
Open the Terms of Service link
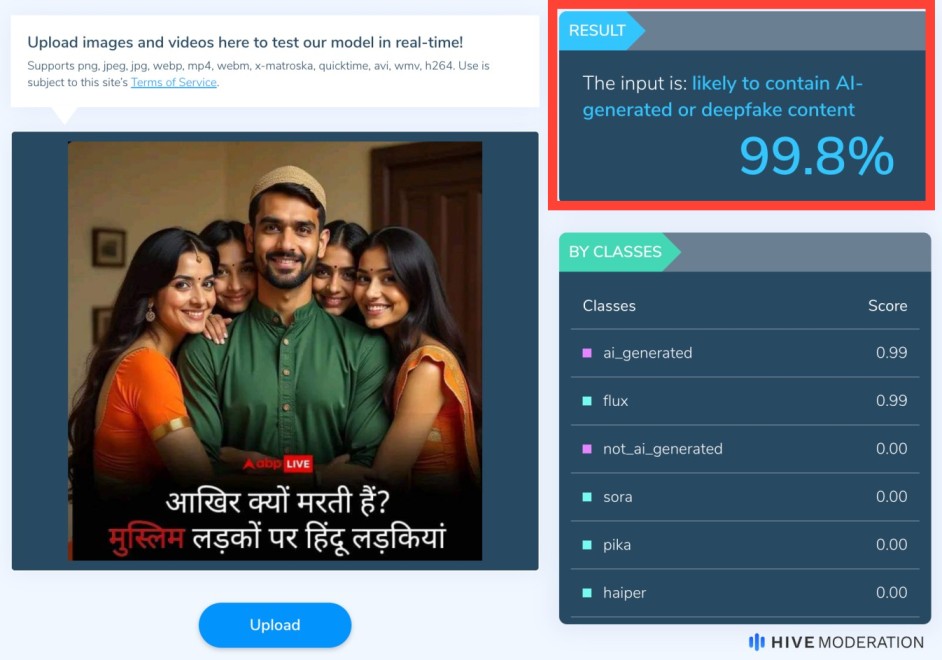[x=174, y=82]
